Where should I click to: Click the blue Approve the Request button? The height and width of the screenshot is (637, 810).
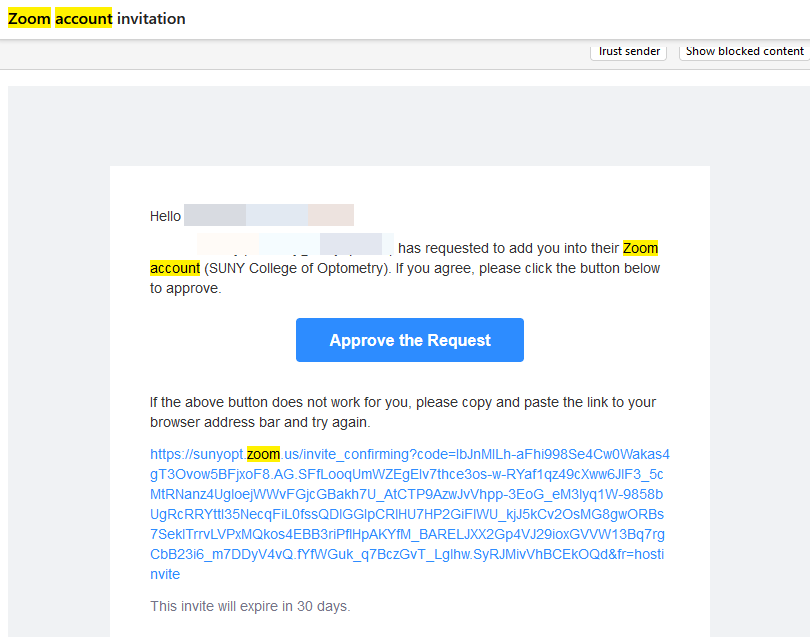pyautogui.click(x=410, y=340)
